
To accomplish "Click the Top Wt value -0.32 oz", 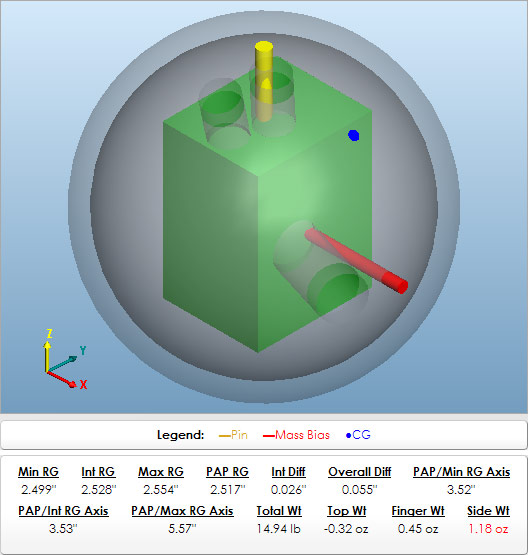I will tap(346, 529).
